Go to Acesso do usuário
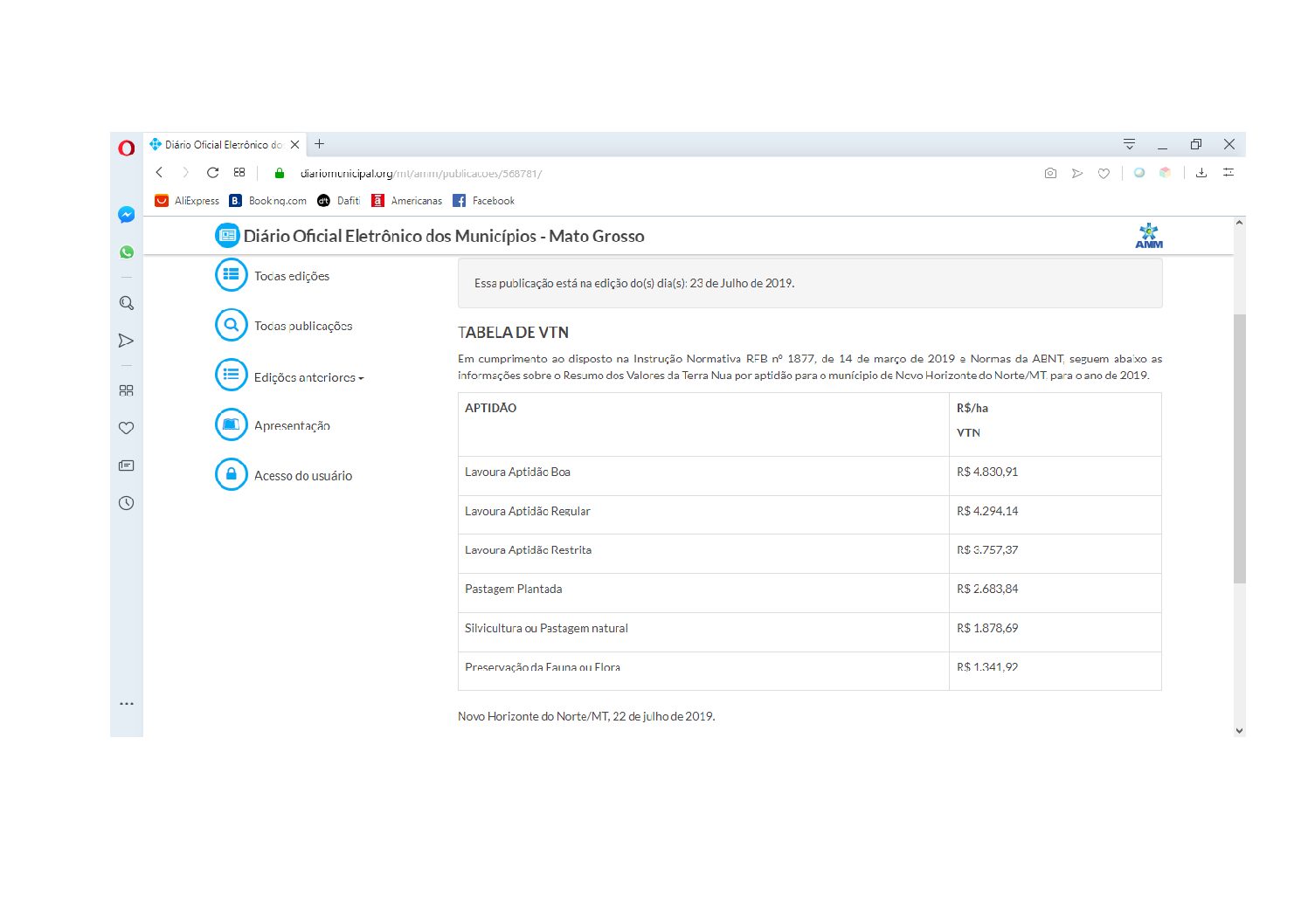 click(x=302, y=476)
